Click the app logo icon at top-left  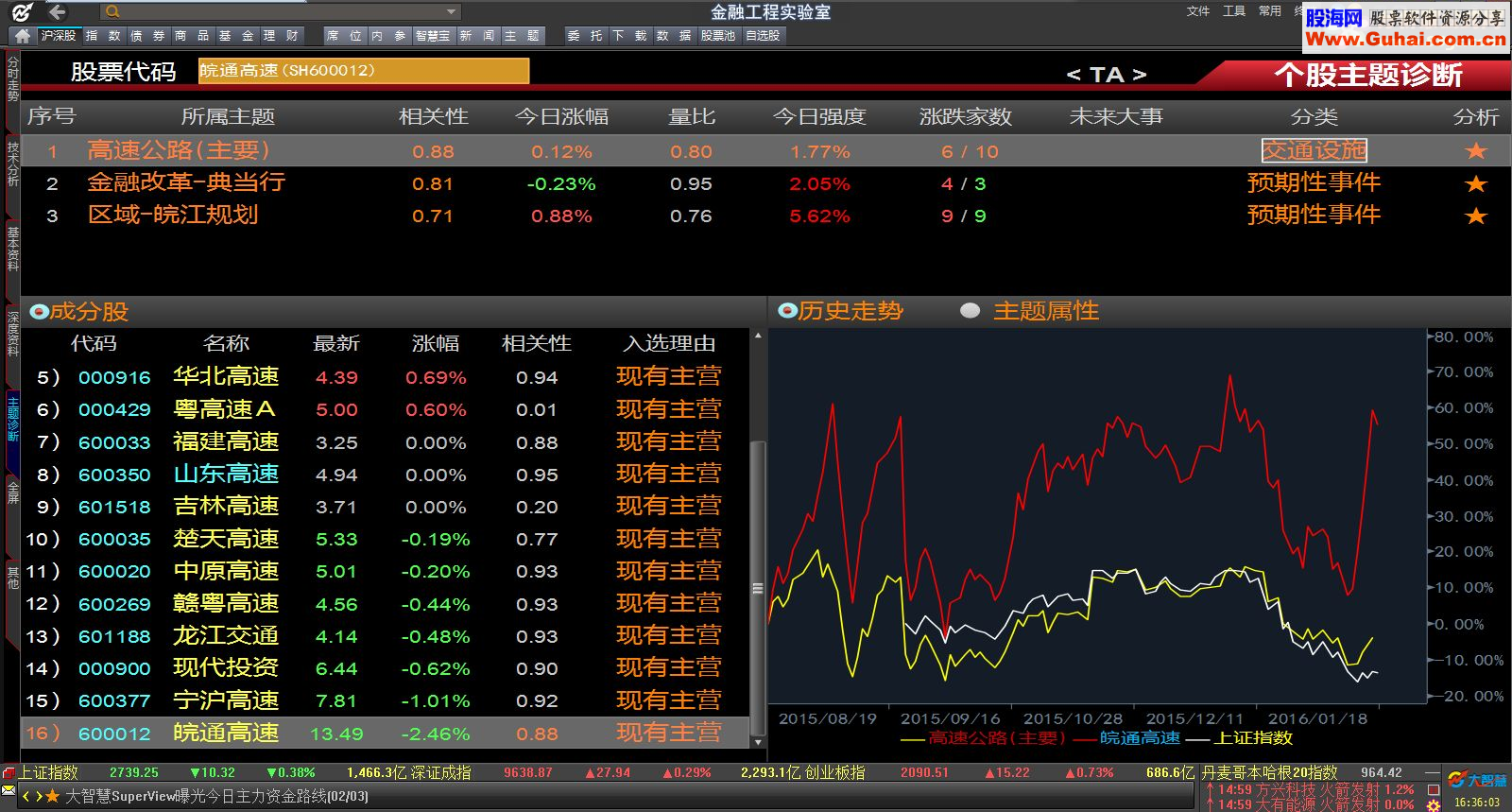click(x=22, y=12)
